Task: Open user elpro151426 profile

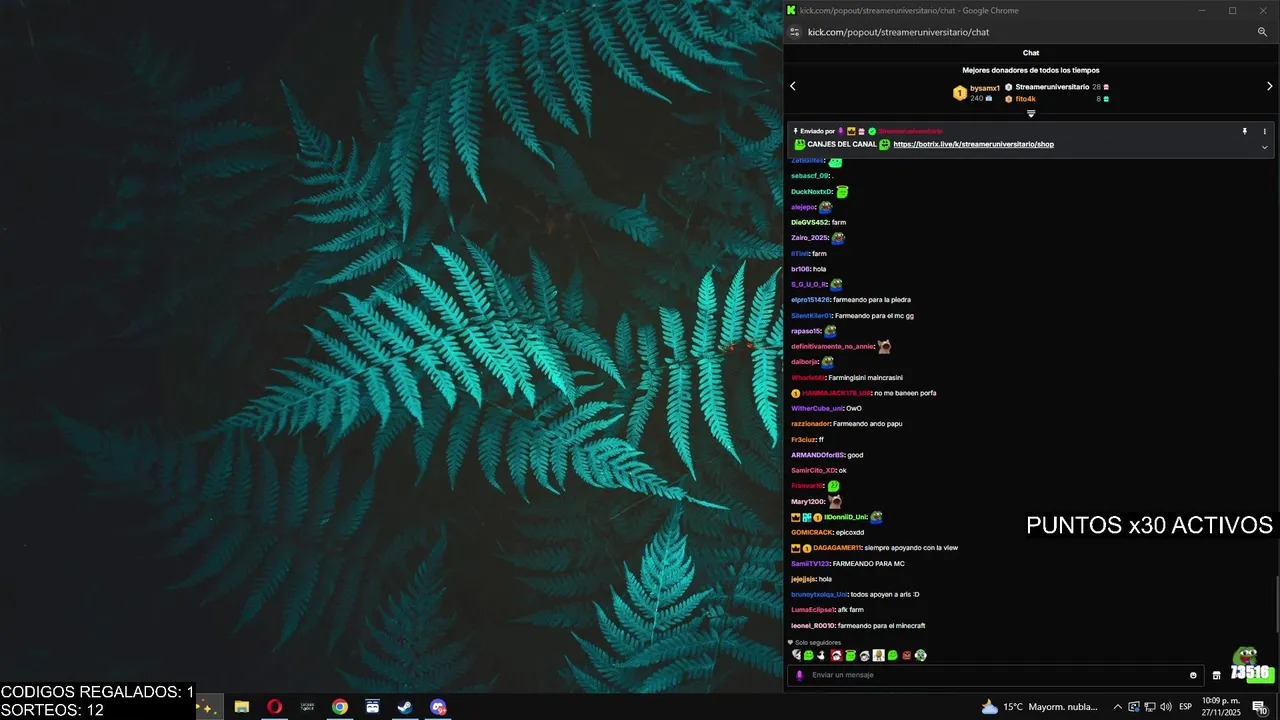Action: (x=811, y=300)
